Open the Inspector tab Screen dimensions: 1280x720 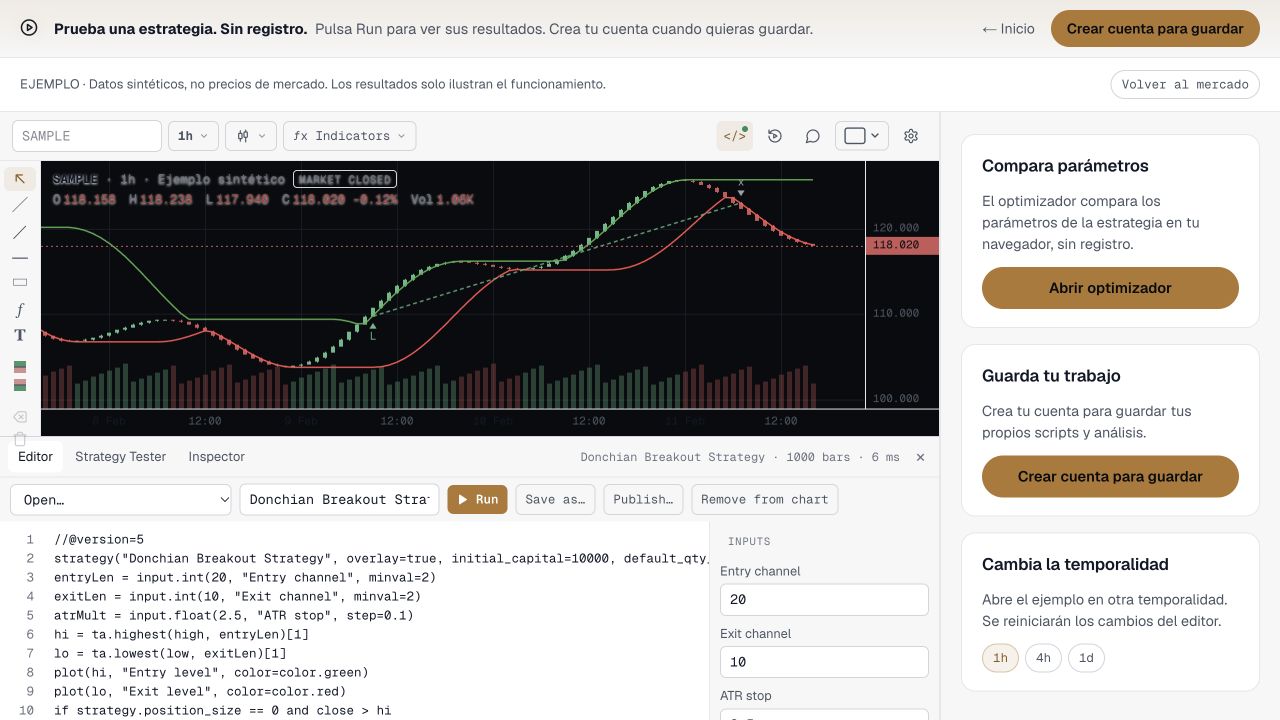click(x=217, y=457)
